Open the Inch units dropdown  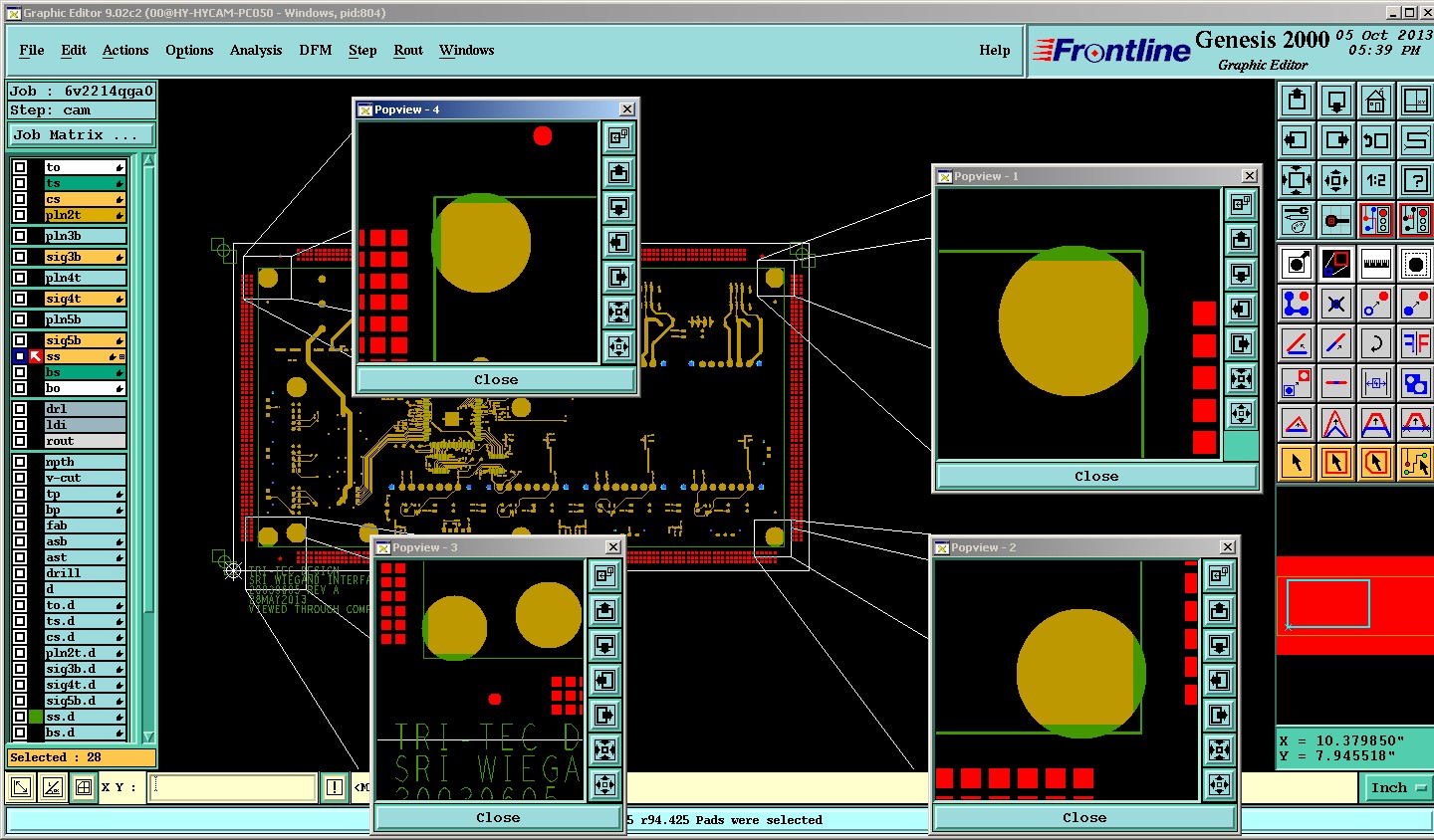pyautogui.click(x=1396, y=787)
